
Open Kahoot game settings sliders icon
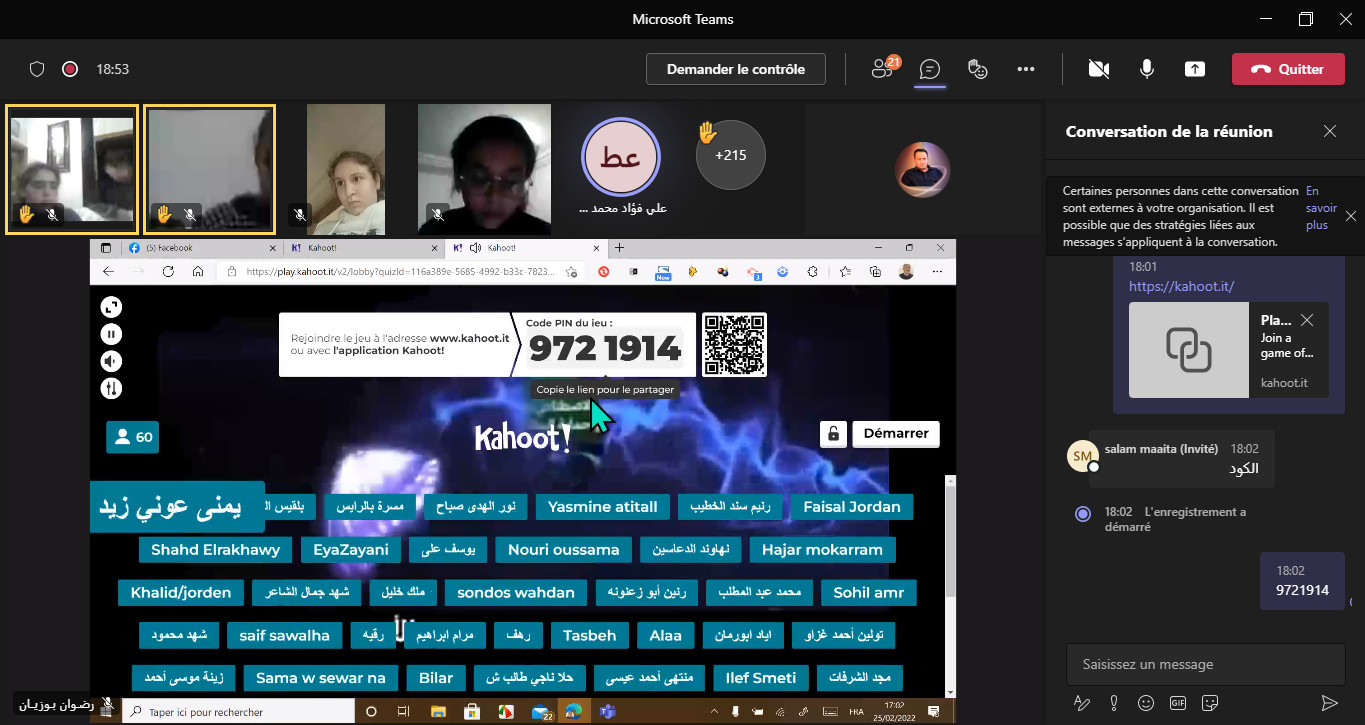(112, 388)
